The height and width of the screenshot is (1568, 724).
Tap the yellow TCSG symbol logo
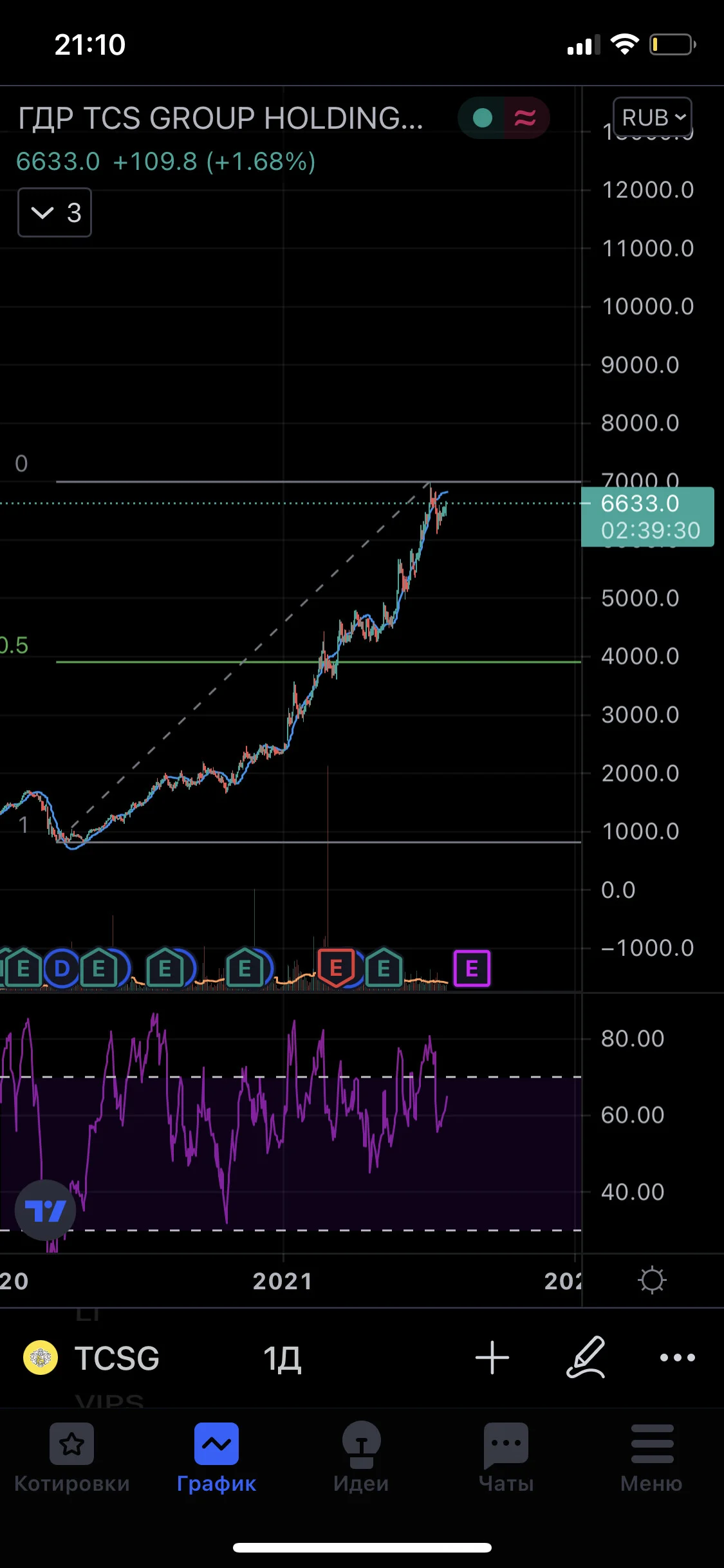tap(41, 1357)
